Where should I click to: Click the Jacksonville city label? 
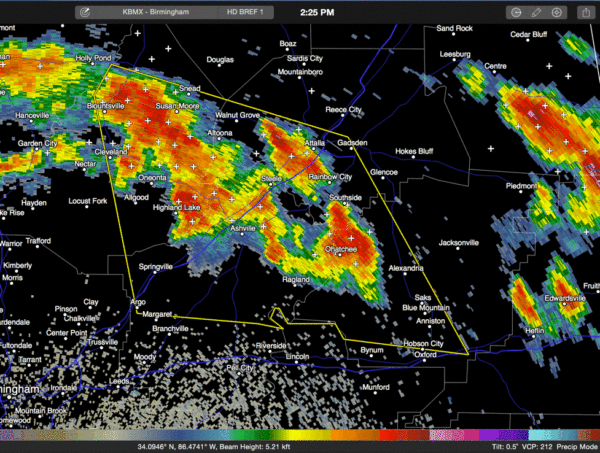[459, 242]
